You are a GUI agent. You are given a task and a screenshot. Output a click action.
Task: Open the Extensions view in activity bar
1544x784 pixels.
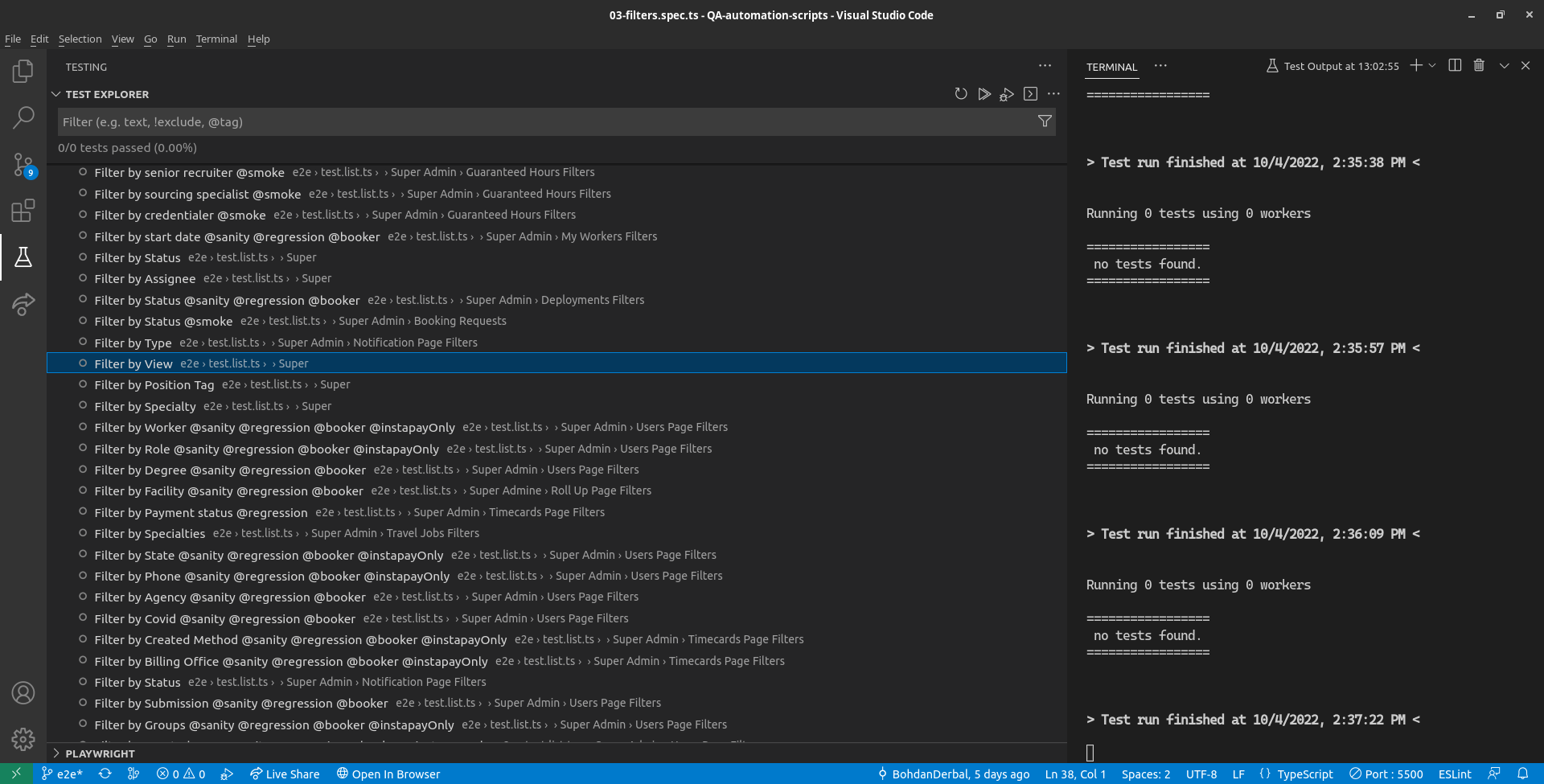tap(23, 211)
